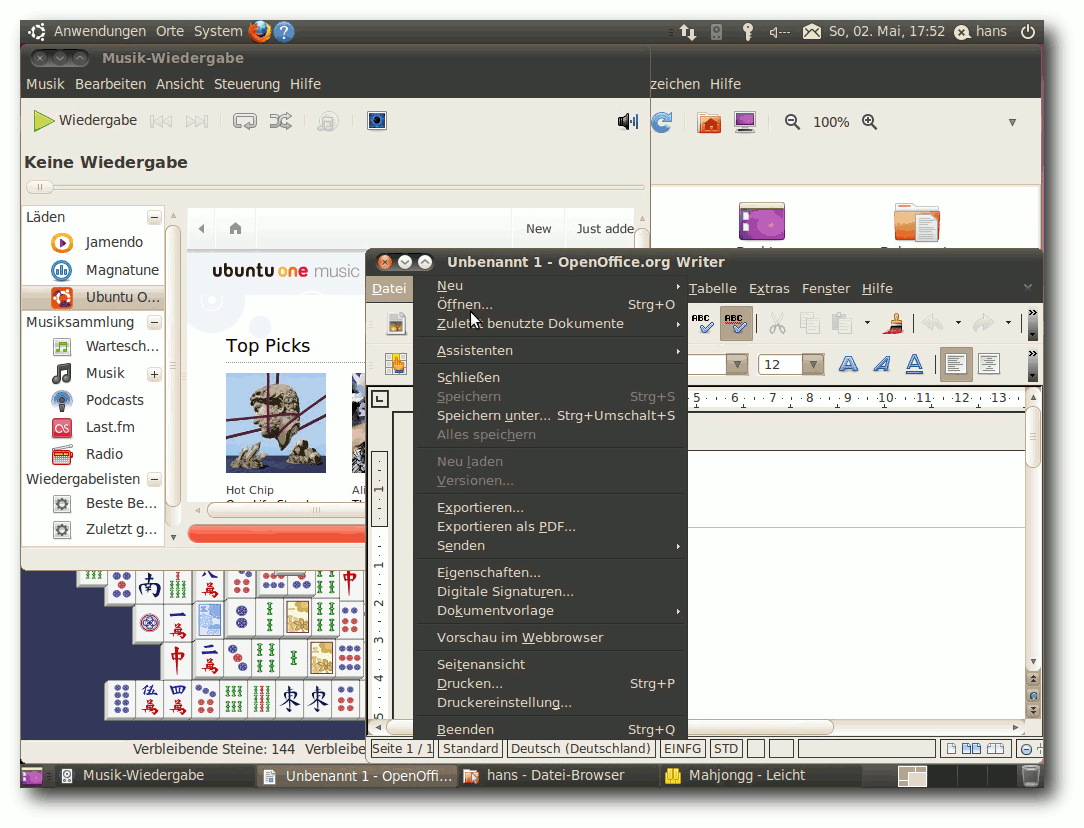Toggle underline formatting in Writer
This screenshot has height=828, width=1084.
[915, 364]
